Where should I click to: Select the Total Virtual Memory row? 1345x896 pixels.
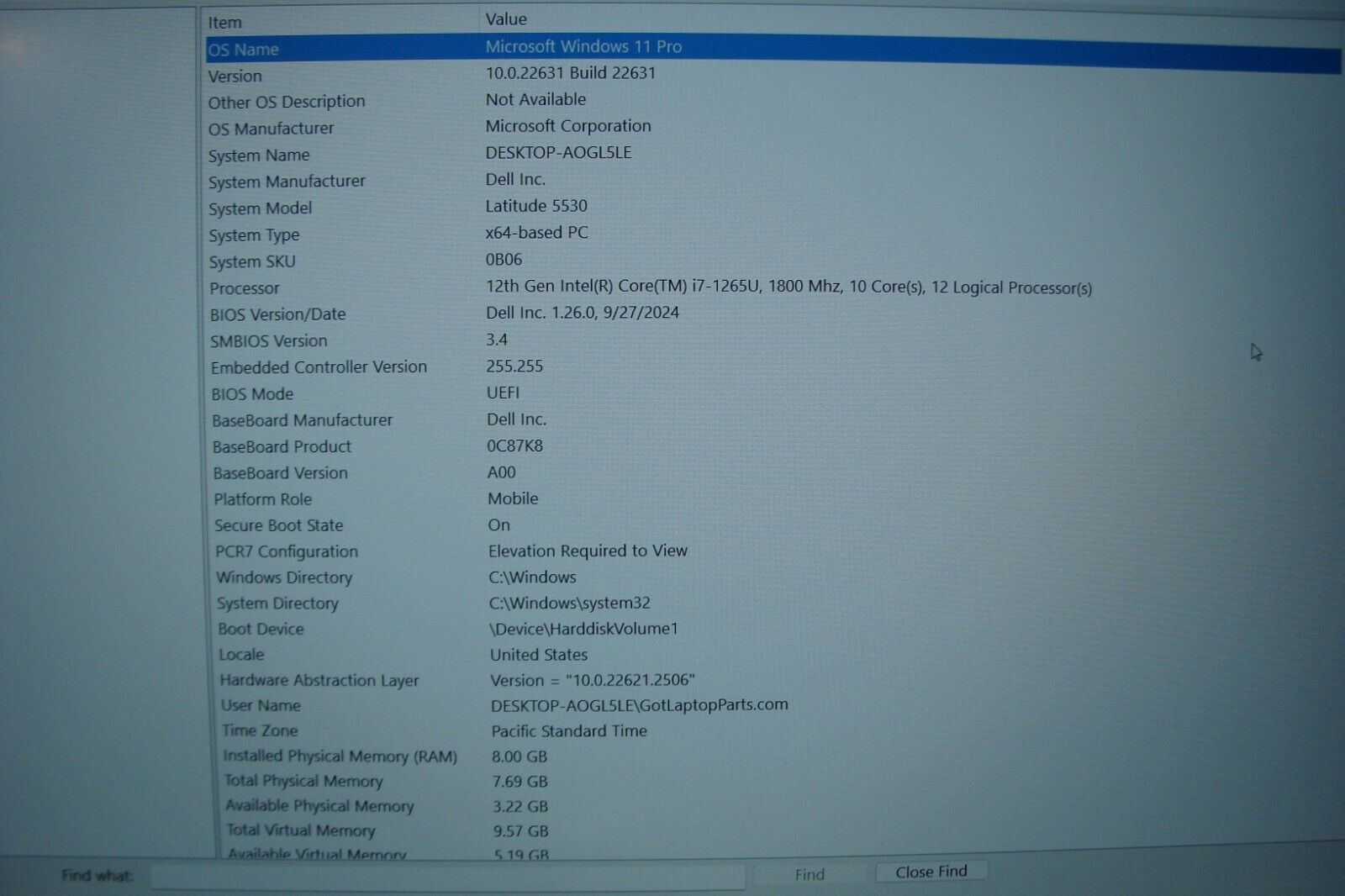773,830
